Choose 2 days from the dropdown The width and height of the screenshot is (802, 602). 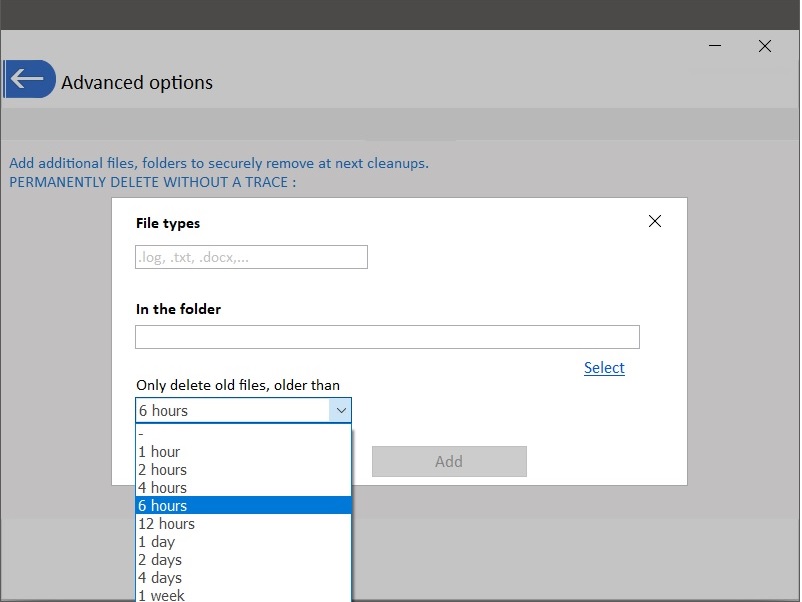[243, 560]
